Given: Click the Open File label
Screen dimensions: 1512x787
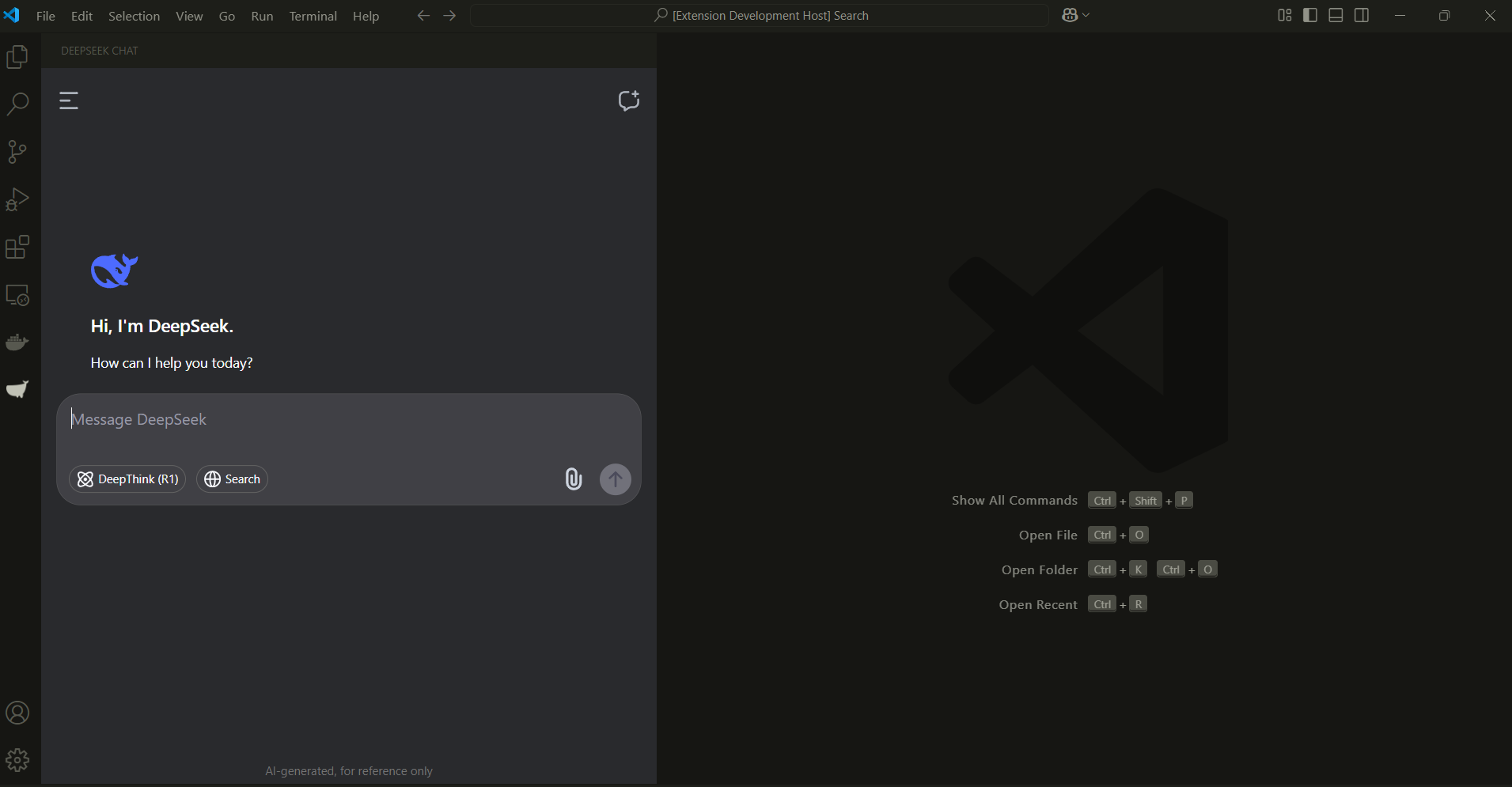Looking at the screenshot, I should tap(1048, 535).
